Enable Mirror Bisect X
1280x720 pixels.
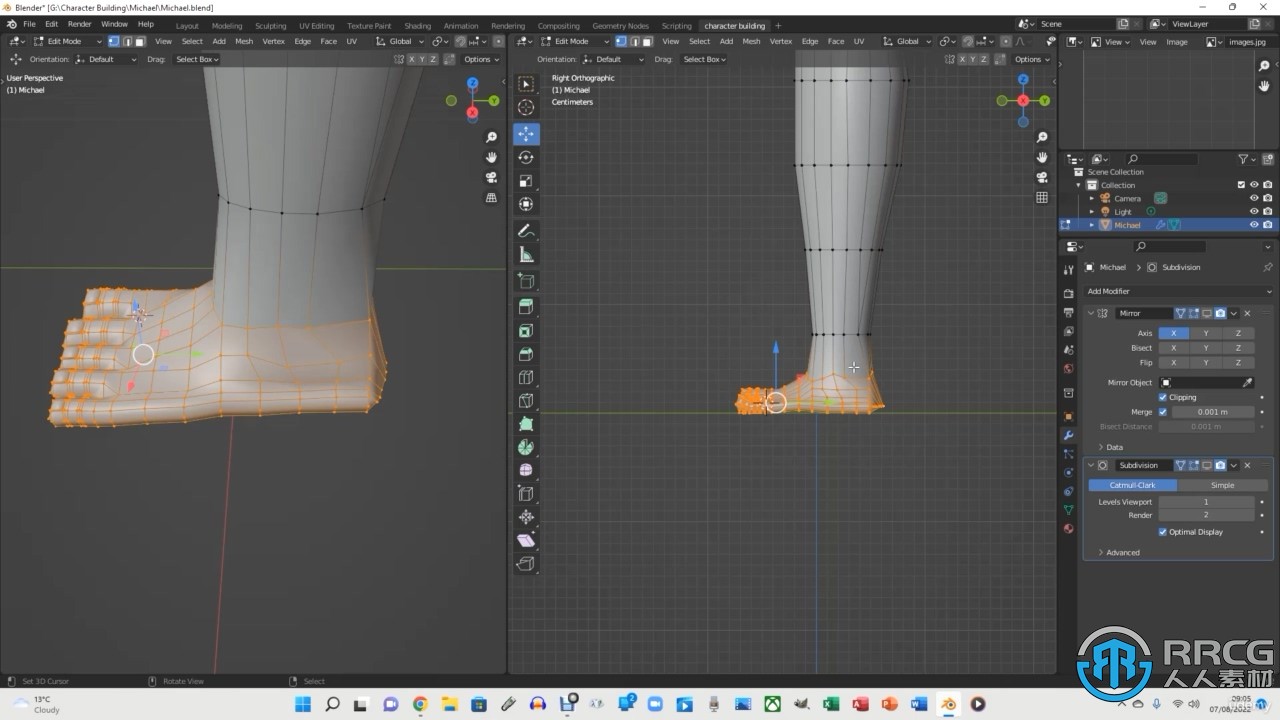tap(1173, 348)
